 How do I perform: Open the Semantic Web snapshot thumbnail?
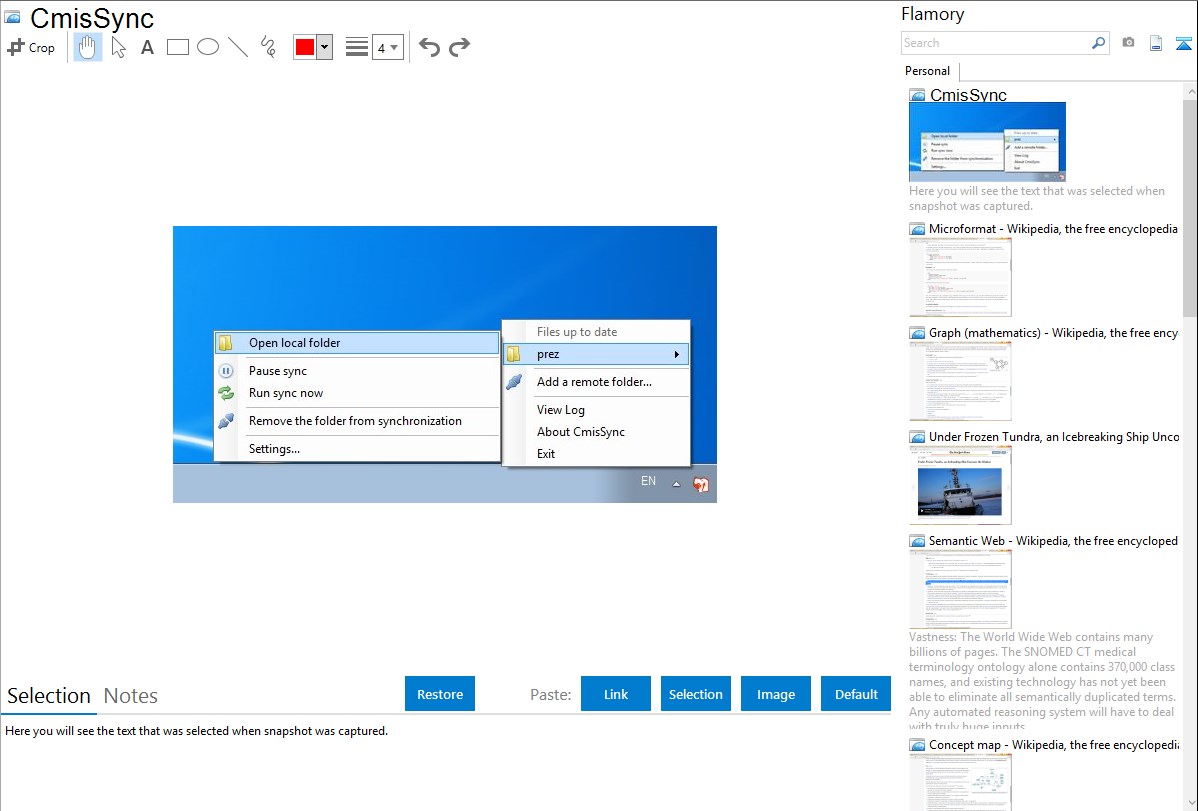(960, 589)
